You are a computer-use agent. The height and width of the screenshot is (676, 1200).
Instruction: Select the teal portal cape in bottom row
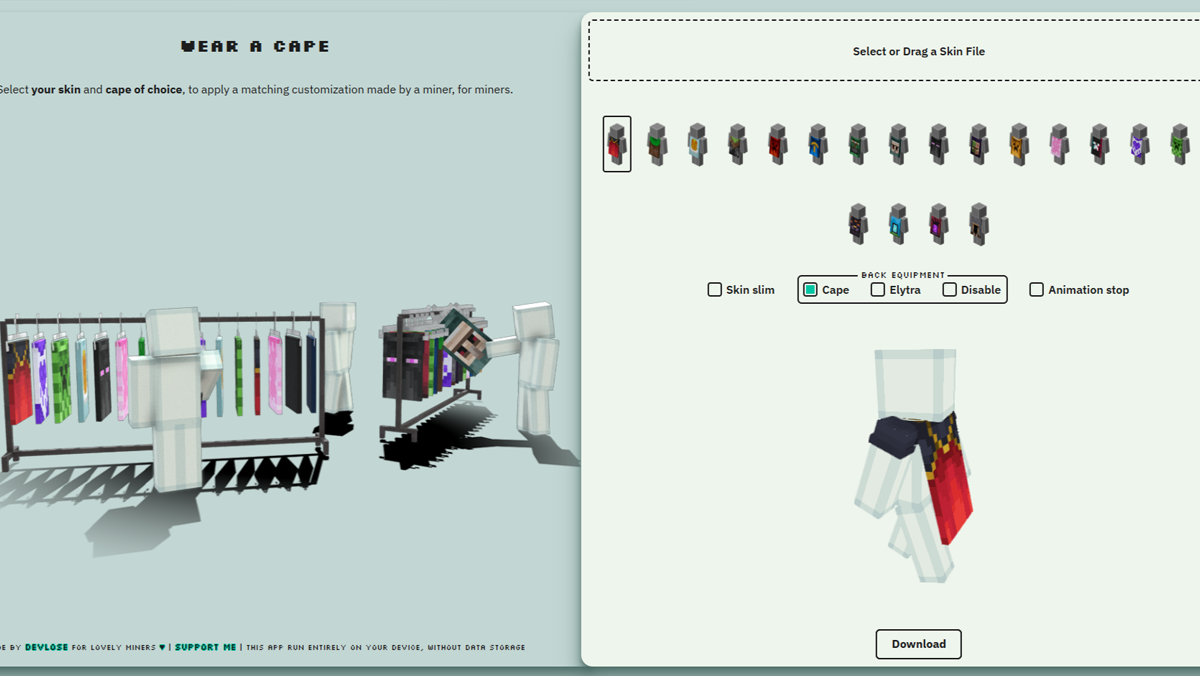(897, 222)
